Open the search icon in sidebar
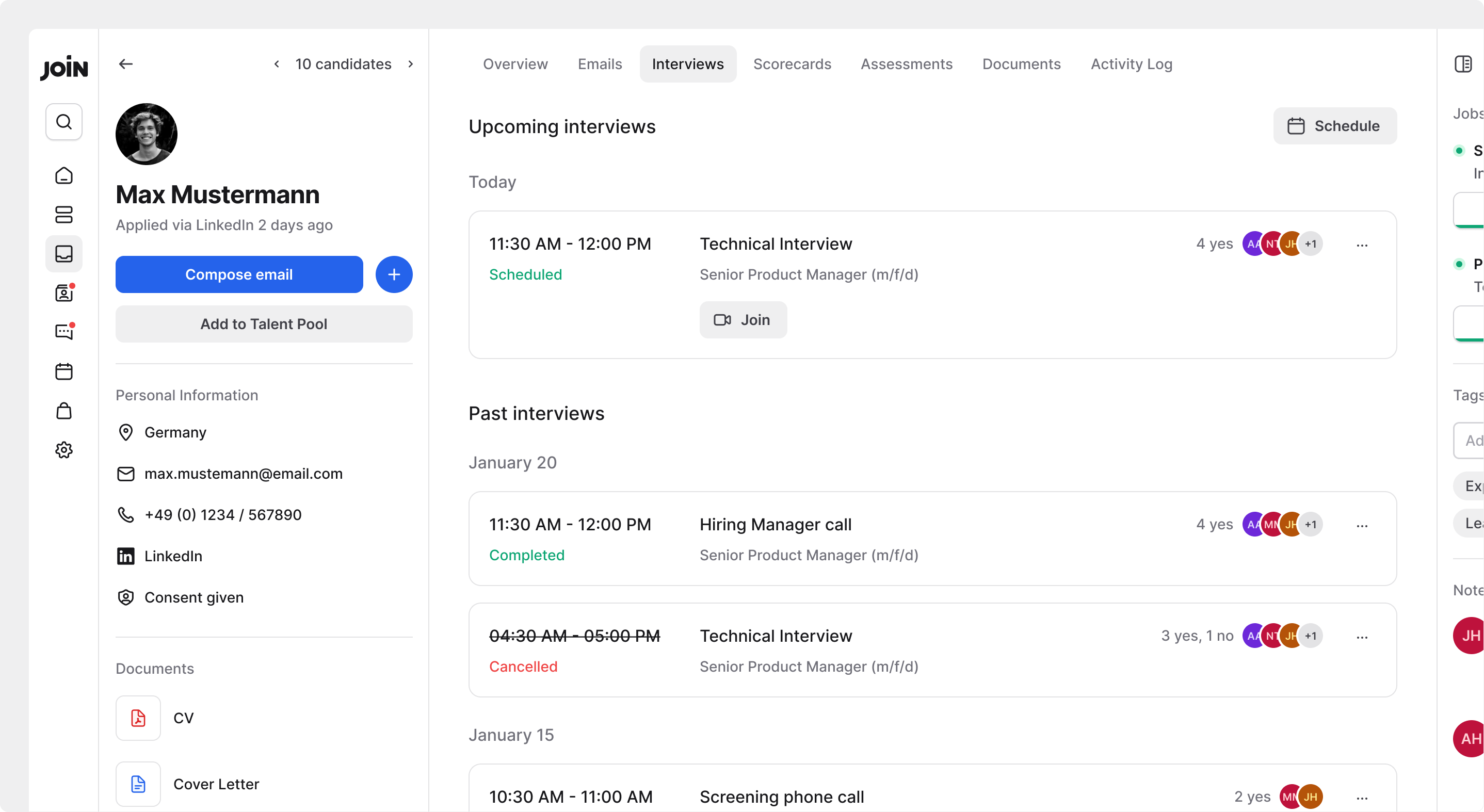The width and height of the screenshot is (1484, 812). (64, 122)
